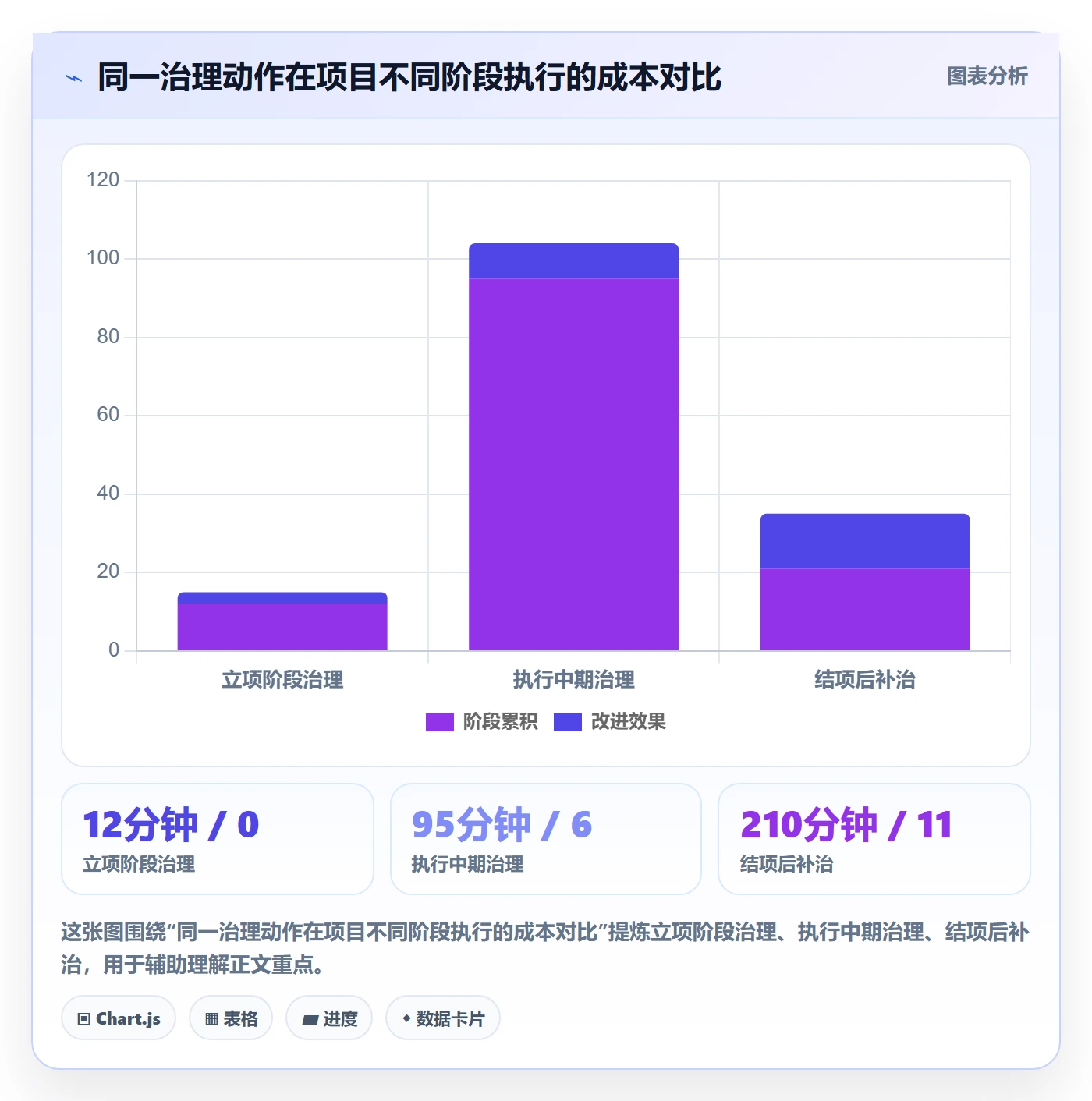1092x1101 pixels.
Task: Click the 阶段累积 legend label
Action: 500,722
